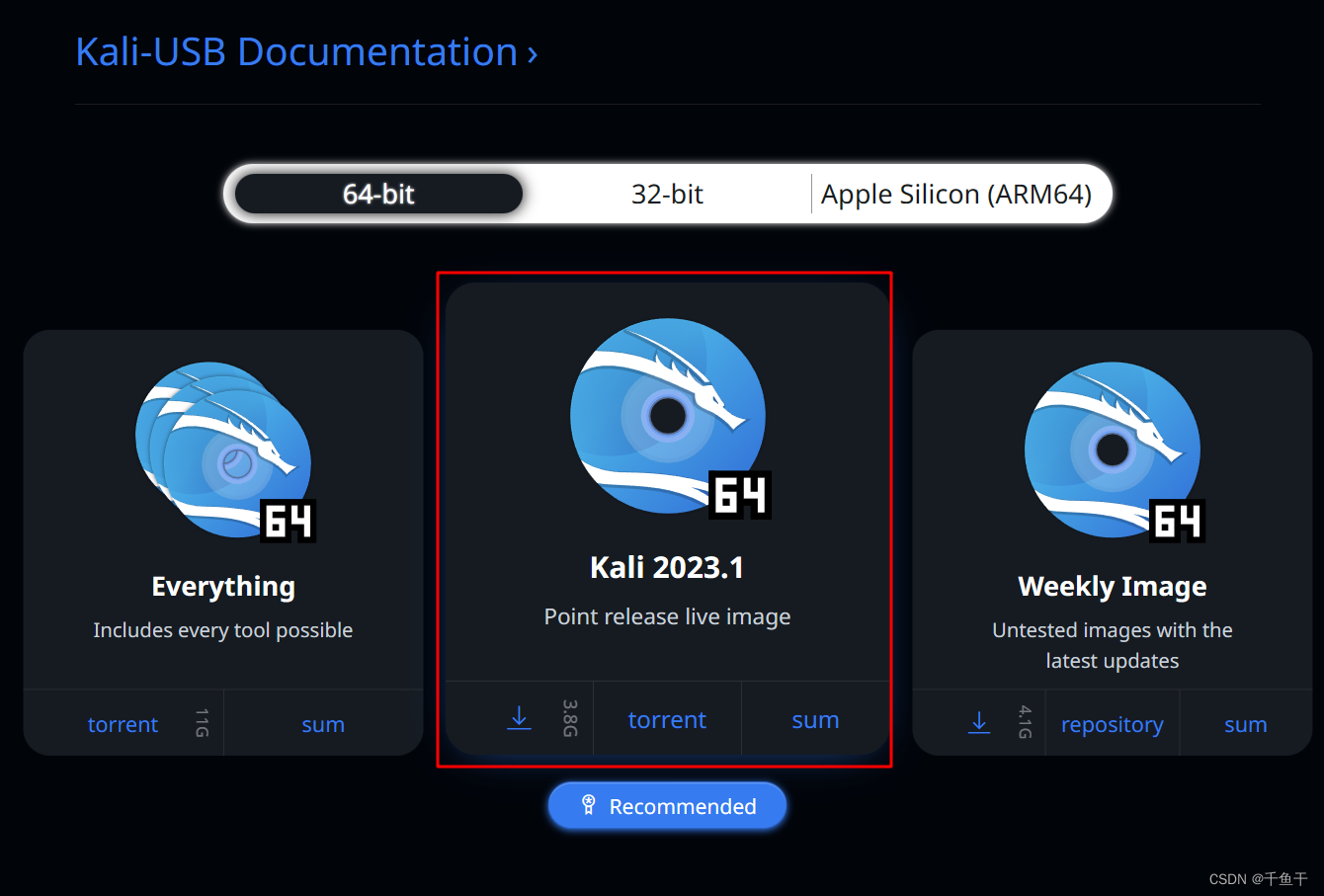Open the torrent link for Kali 2023.1
1324x896 pixels.
[x=667, y=720]
